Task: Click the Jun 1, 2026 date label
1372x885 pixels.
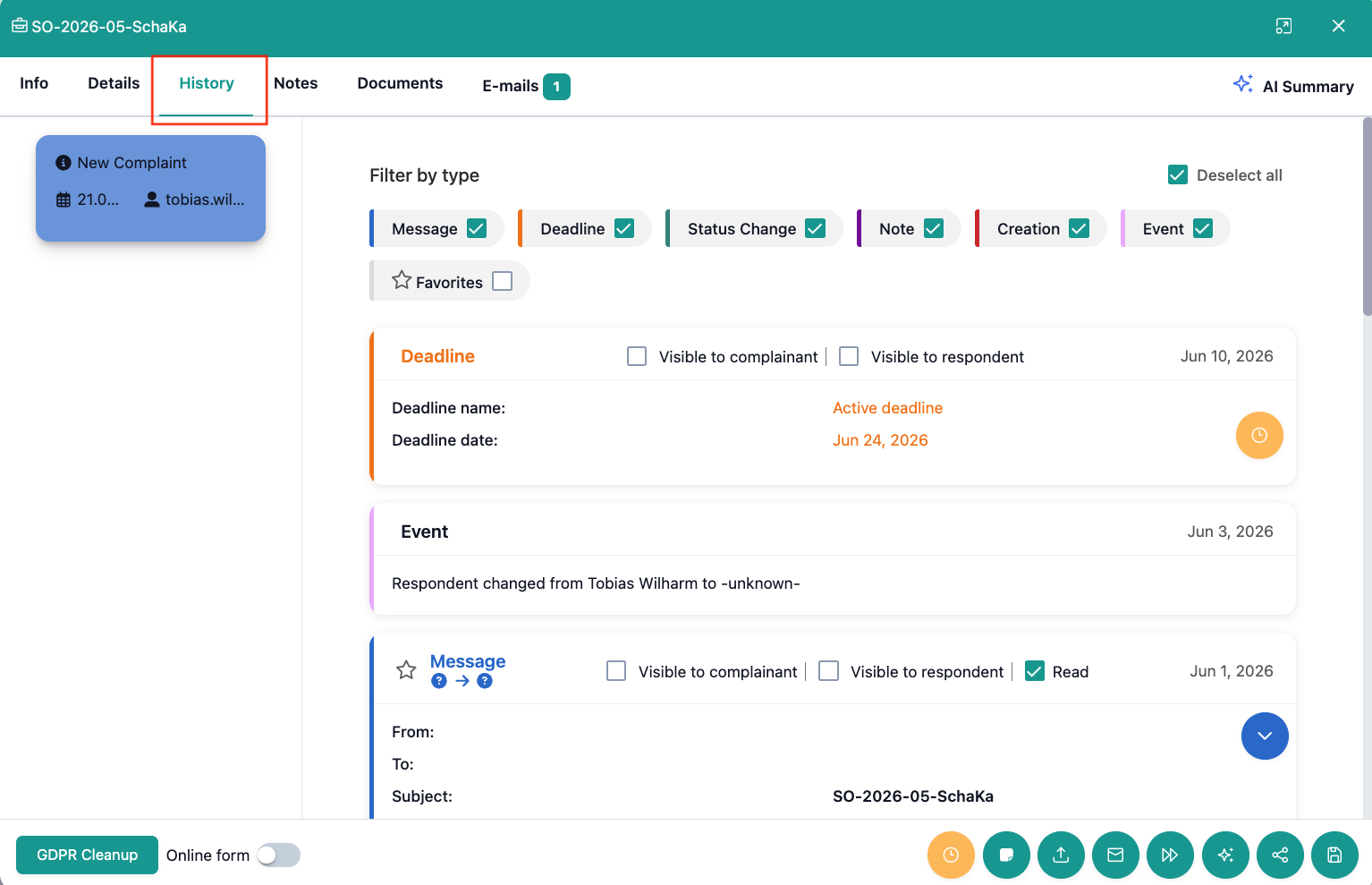Action: click(x=1231, y=671)
